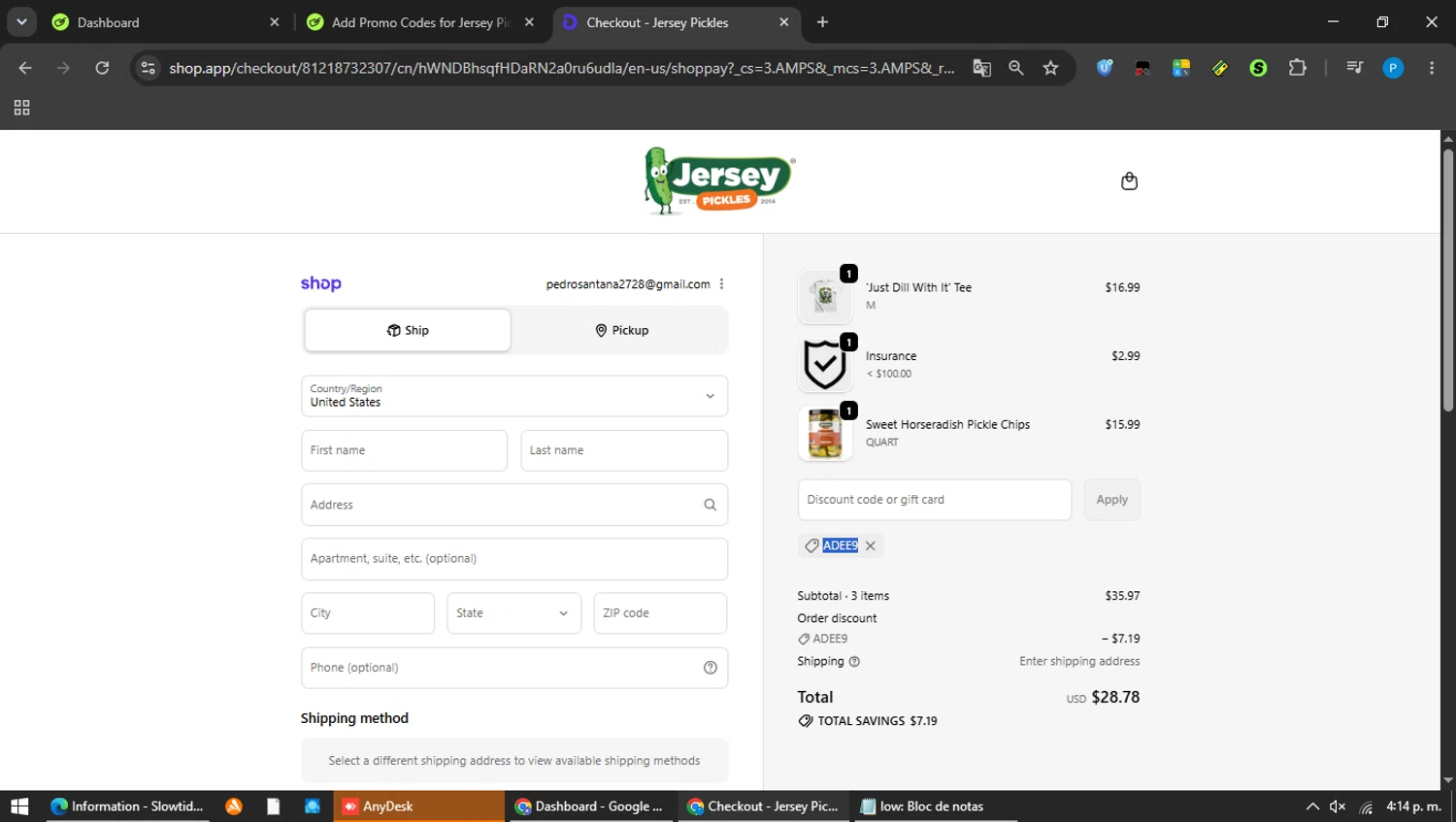Open the tab search dropdown arrow
The image size is (1456, 822).
pos(21,22)
